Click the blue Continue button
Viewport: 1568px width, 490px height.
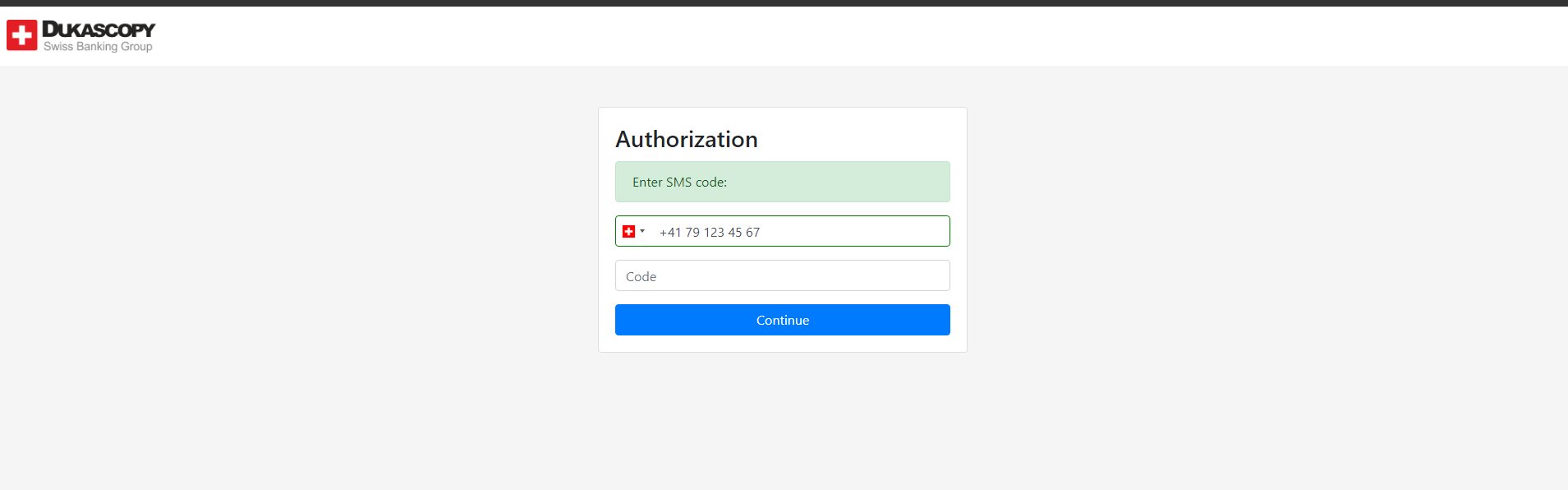[x=782, y=320]
